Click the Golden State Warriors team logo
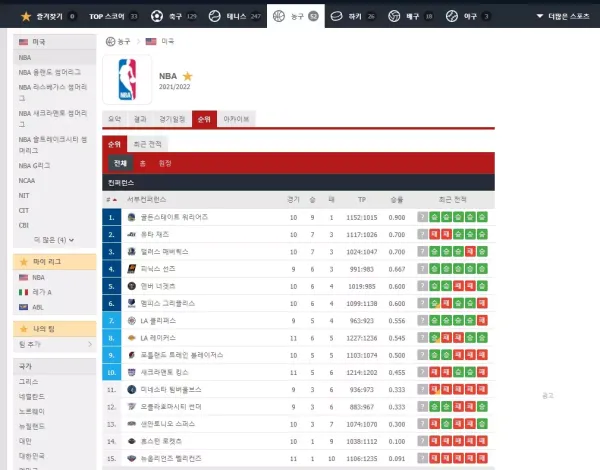 coord(132,217)
